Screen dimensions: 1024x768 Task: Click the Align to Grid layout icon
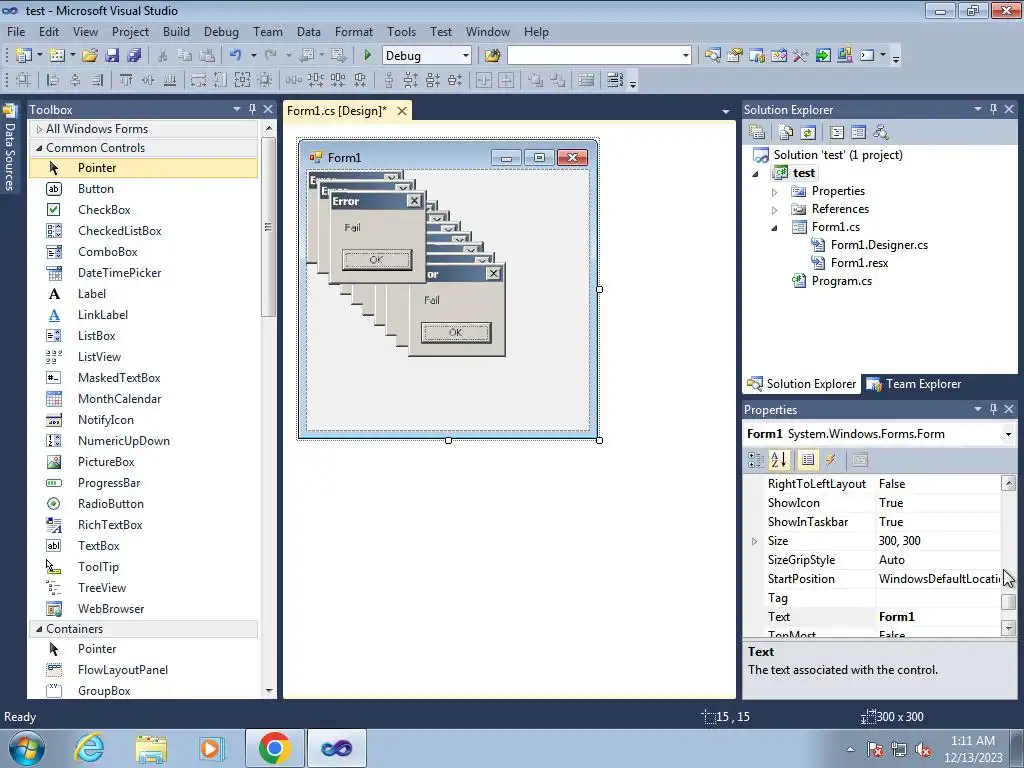pos(24,80)
